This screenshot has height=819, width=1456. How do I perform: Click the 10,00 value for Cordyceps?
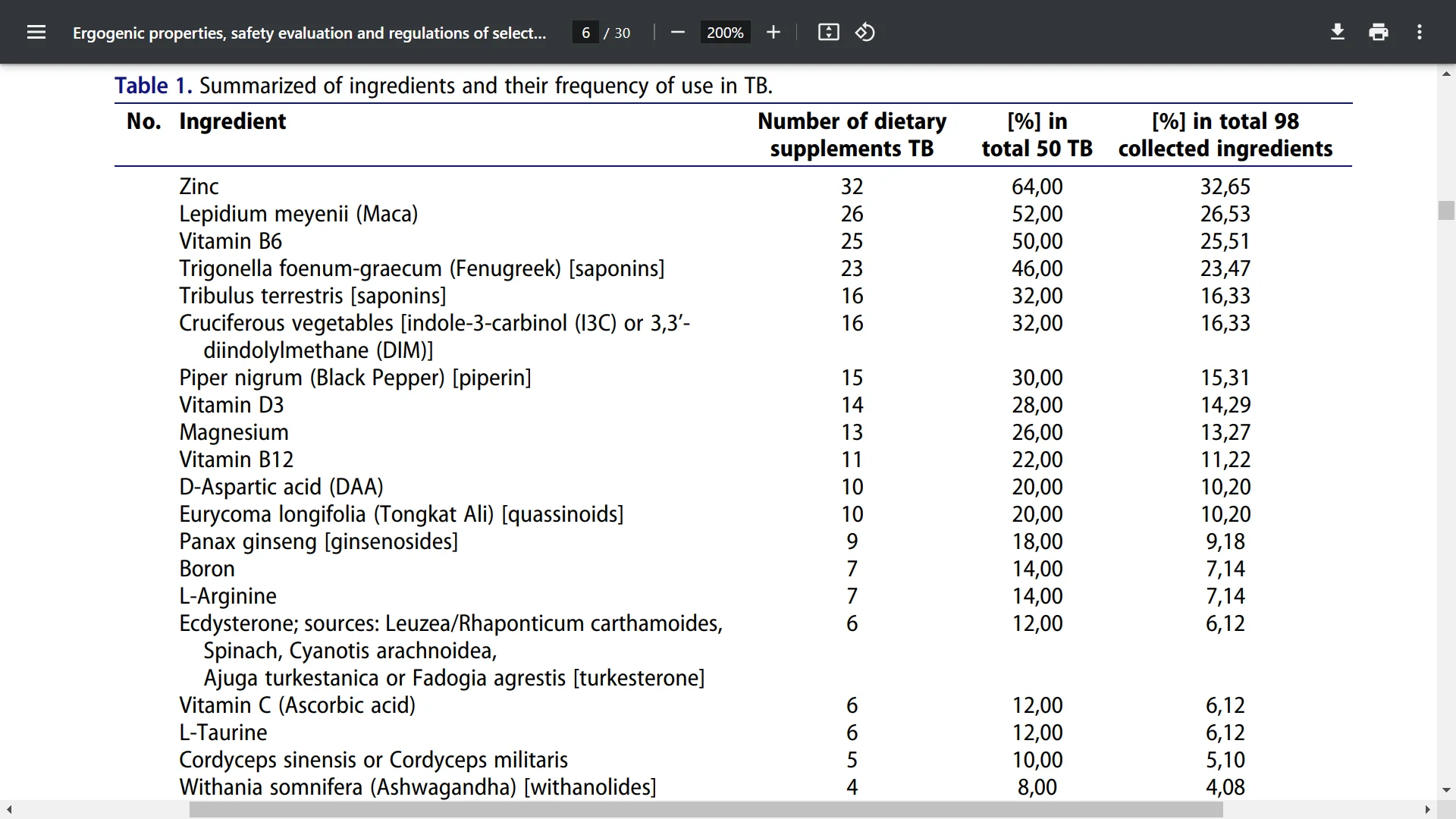(1037, 760)
